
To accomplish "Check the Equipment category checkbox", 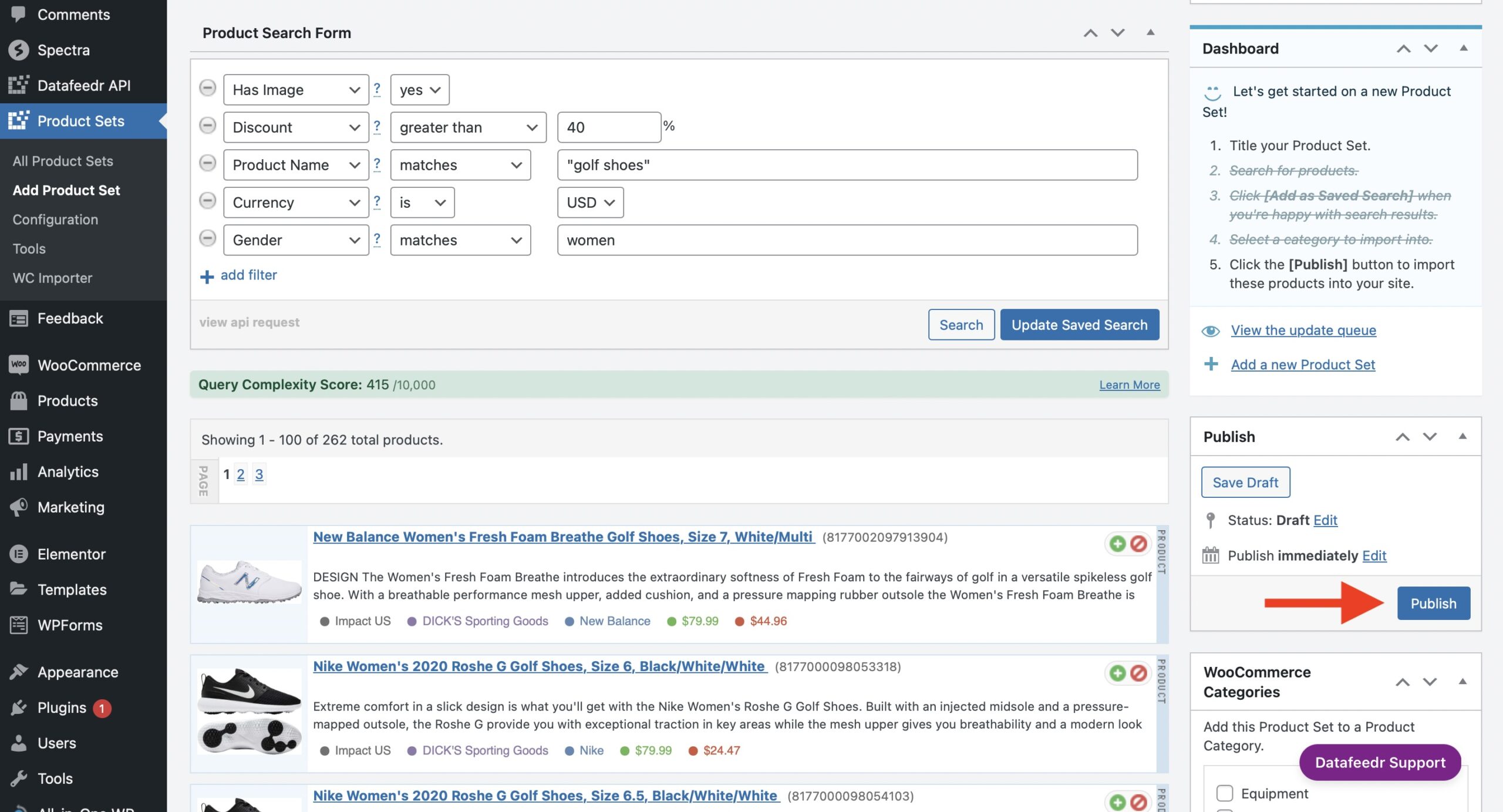I will pos(1225,793).
